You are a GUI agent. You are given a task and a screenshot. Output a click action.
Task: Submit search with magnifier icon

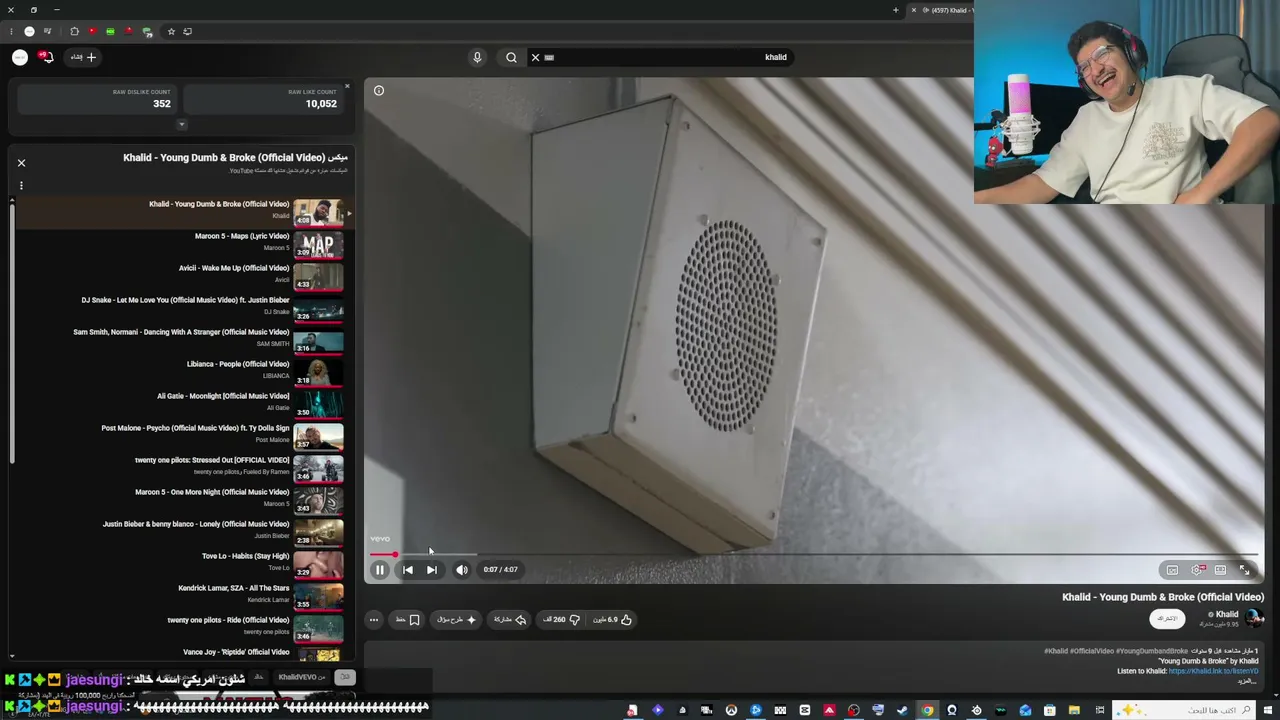point(511,57)
